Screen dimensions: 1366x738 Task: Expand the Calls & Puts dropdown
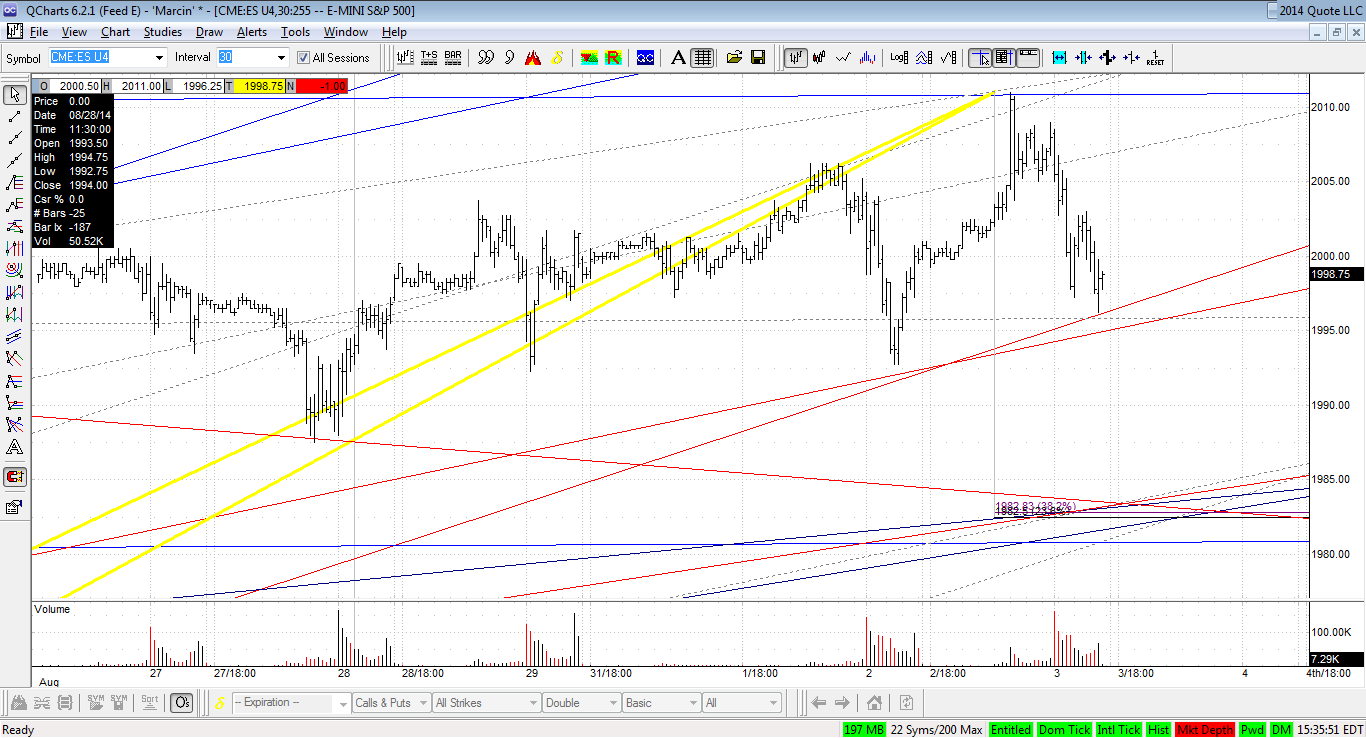tap(423, 703)
